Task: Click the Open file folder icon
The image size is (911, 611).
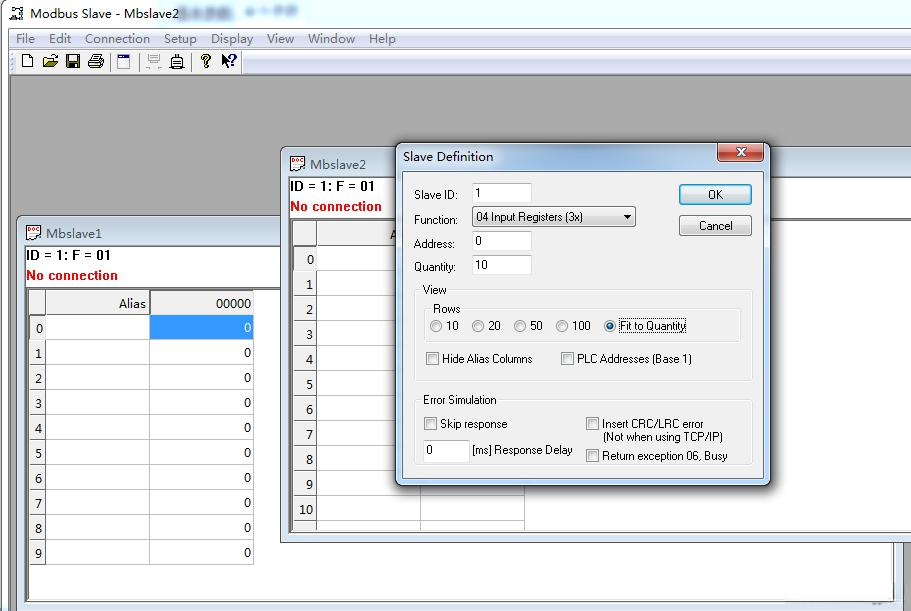Action: coord(50,61)
